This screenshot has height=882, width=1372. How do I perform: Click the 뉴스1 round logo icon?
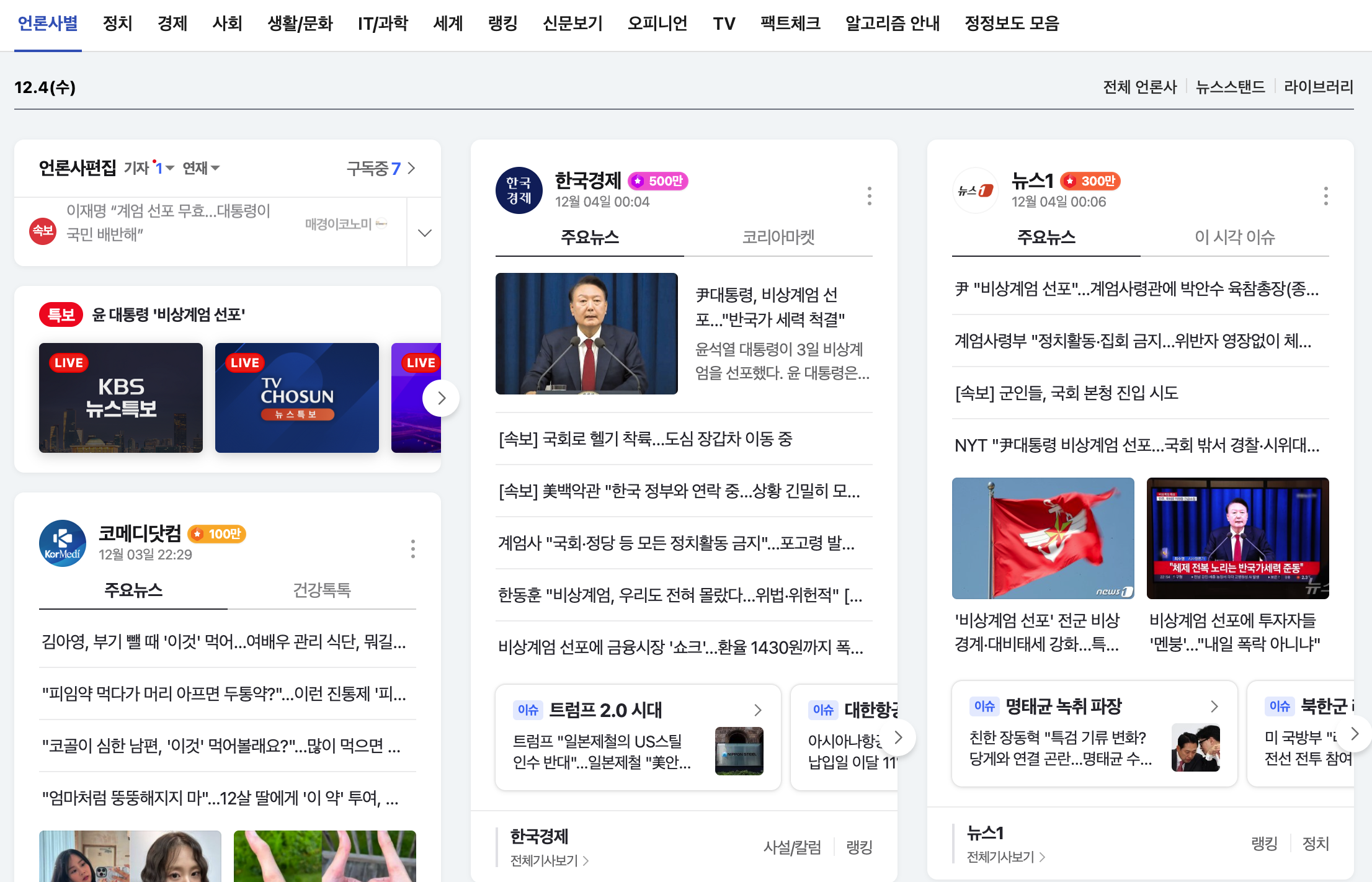(975, 190)
